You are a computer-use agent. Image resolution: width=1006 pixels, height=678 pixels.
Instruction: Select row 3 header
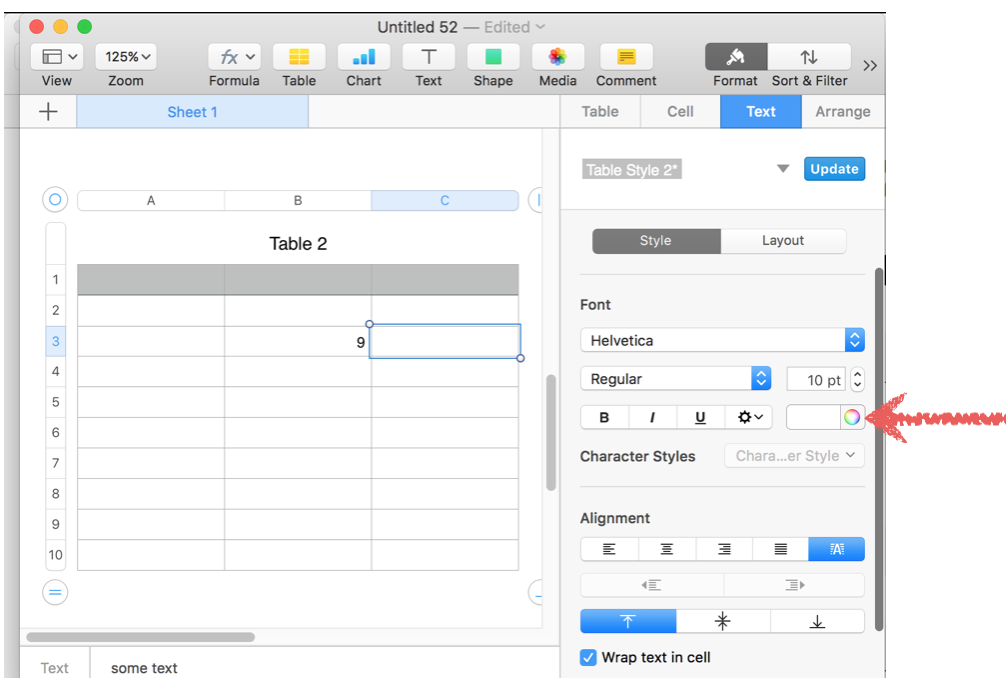[x=56, y=341]
